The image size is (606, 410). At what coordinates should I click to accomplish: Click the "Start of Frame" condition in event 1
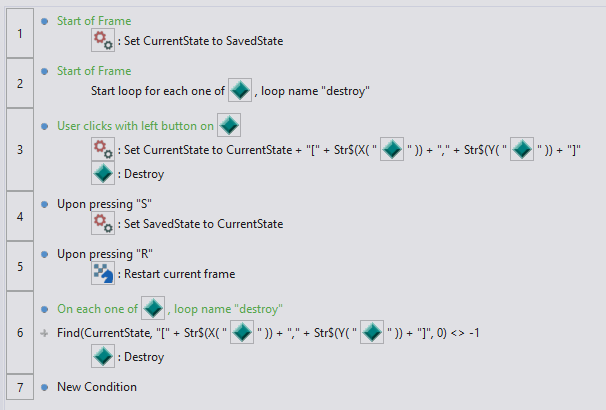coord(94,21)
